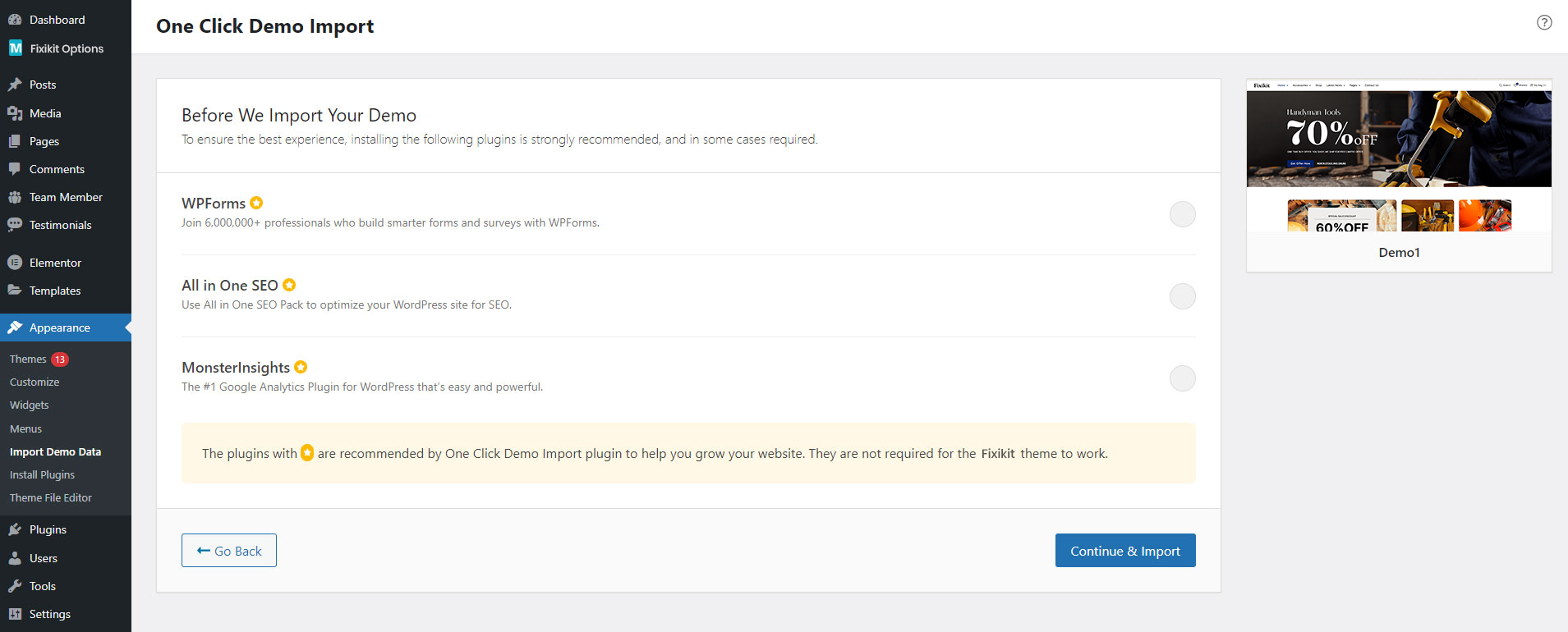This screenshot has width=1568, height=632.
Task: Click the All in One SEO plugin title
Action: (x=230, y=285)
